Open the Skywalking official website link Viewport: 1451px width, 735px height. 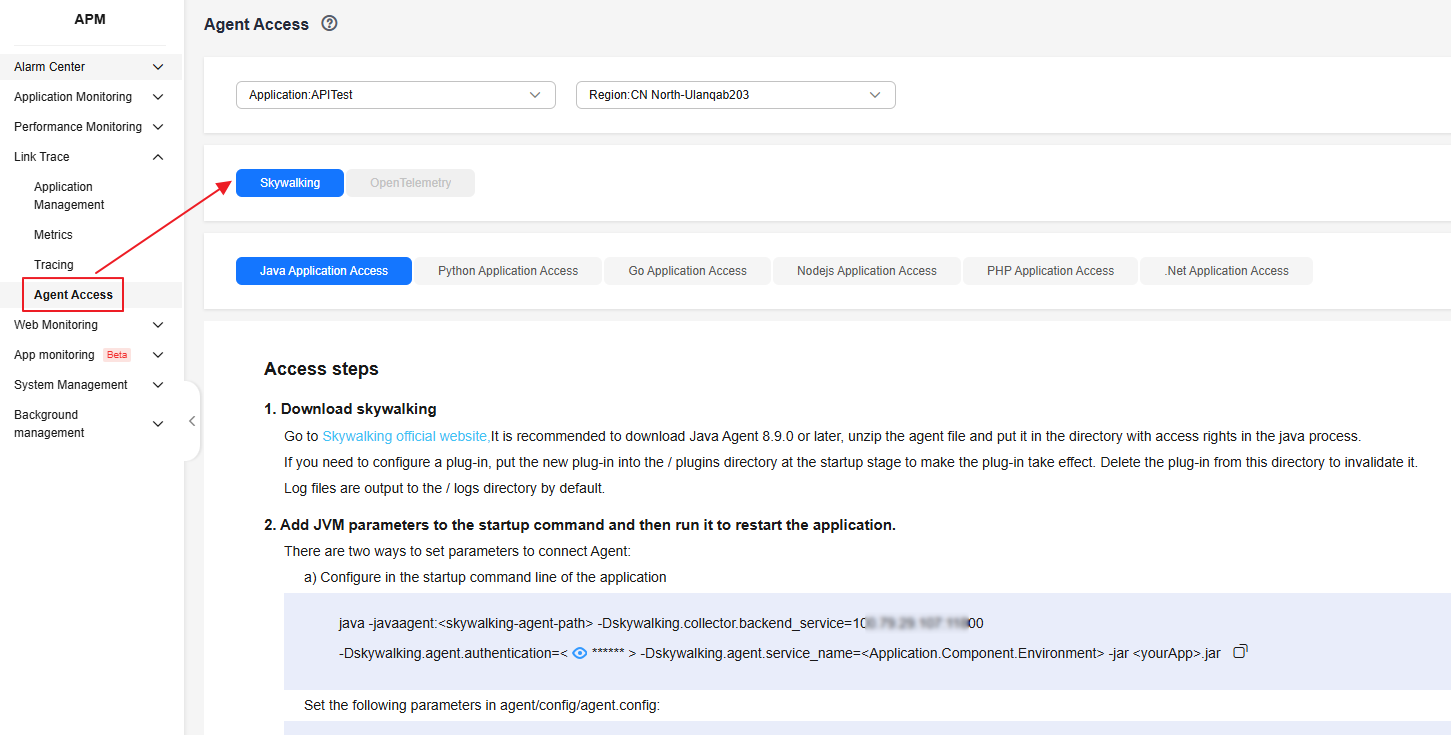[406, 437]
